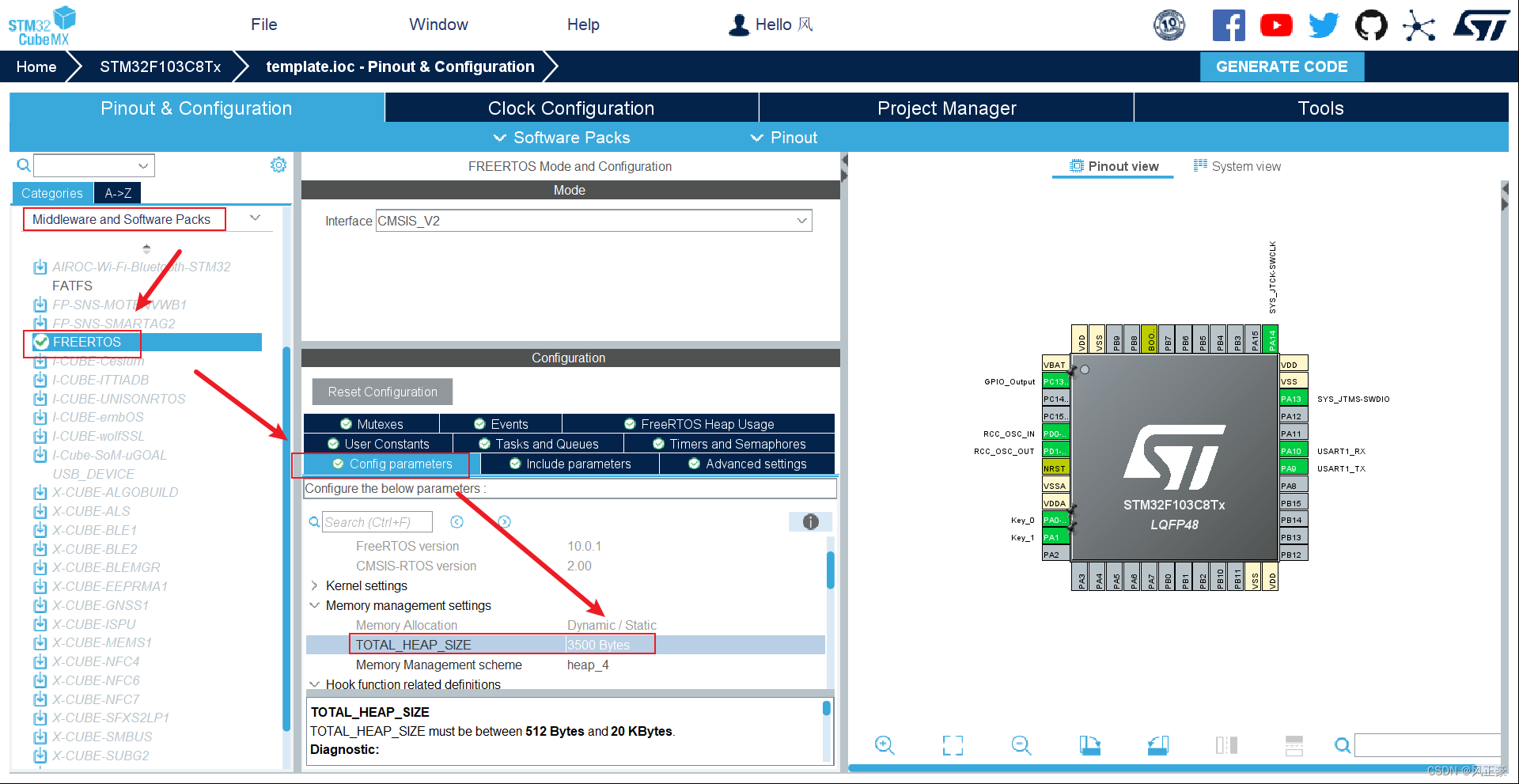Click the ST logo in header

[1481, 25]
